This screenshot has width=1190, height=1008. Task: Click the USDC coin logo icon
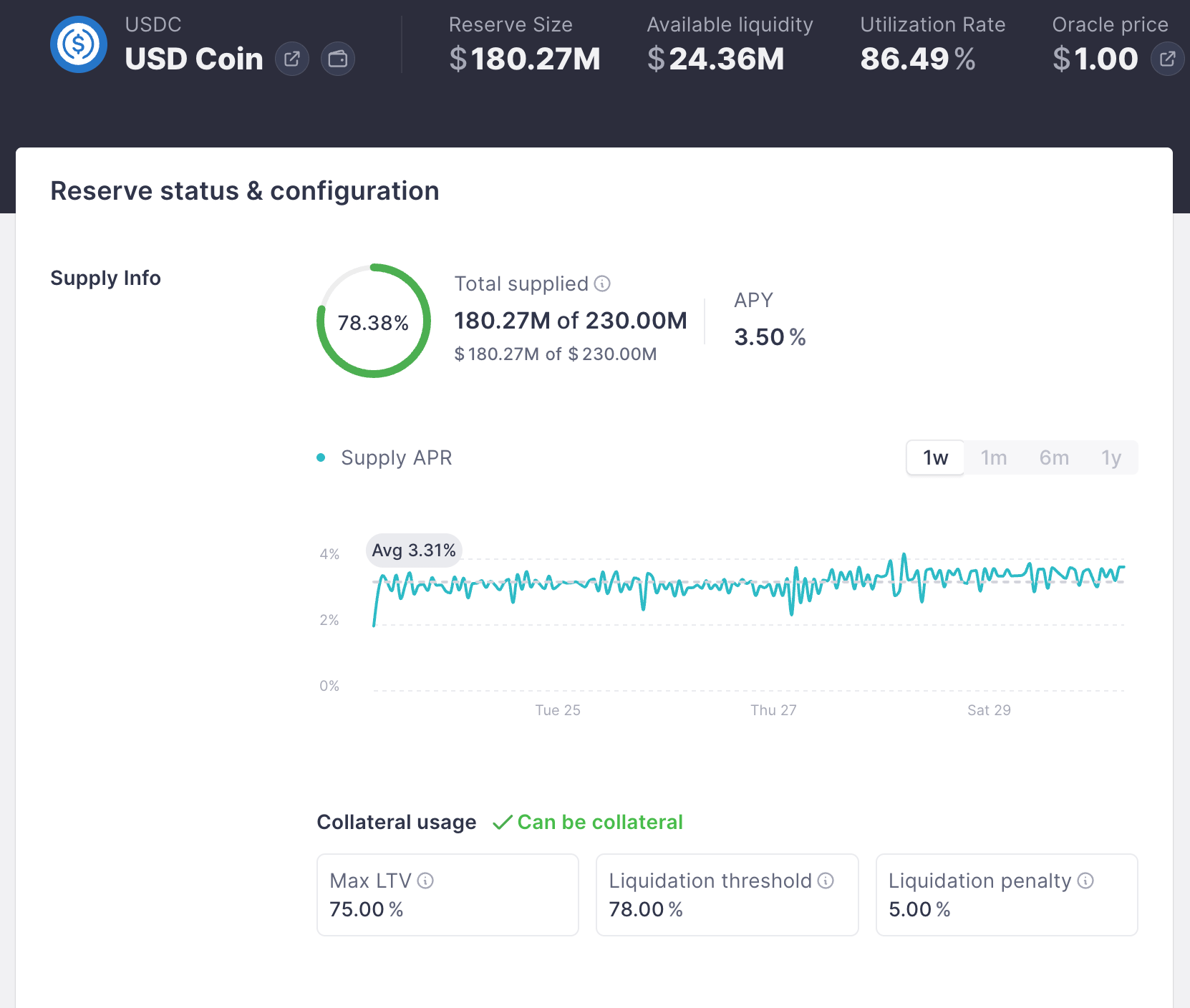pos(79,44)
